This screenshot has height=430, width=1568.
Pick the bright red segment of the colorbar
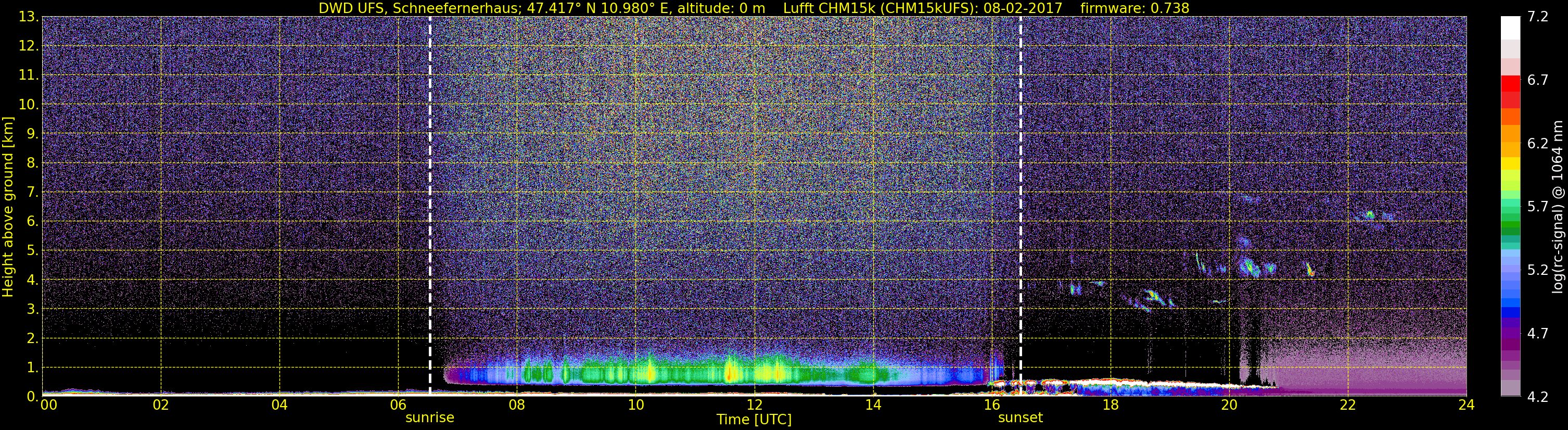1510,83
